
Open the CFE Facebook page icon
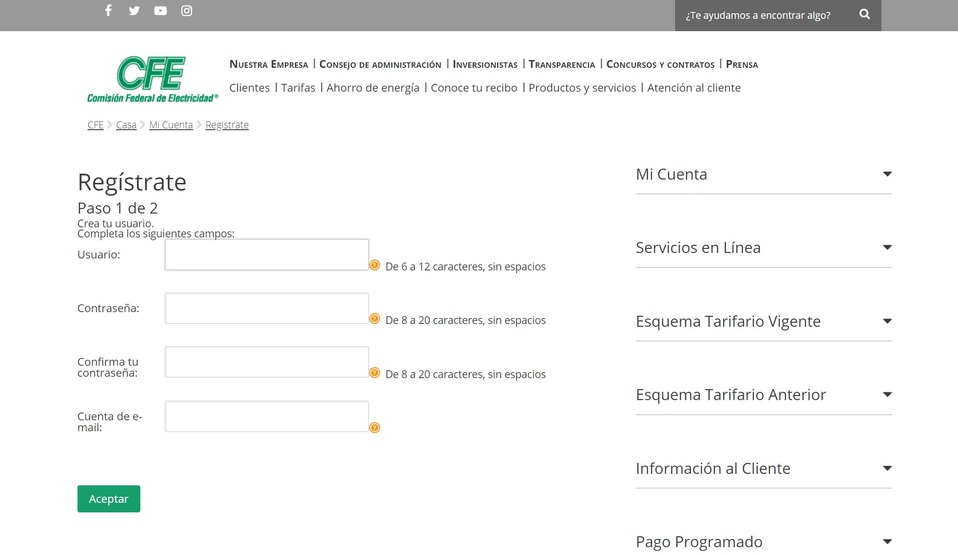(108, 11)
